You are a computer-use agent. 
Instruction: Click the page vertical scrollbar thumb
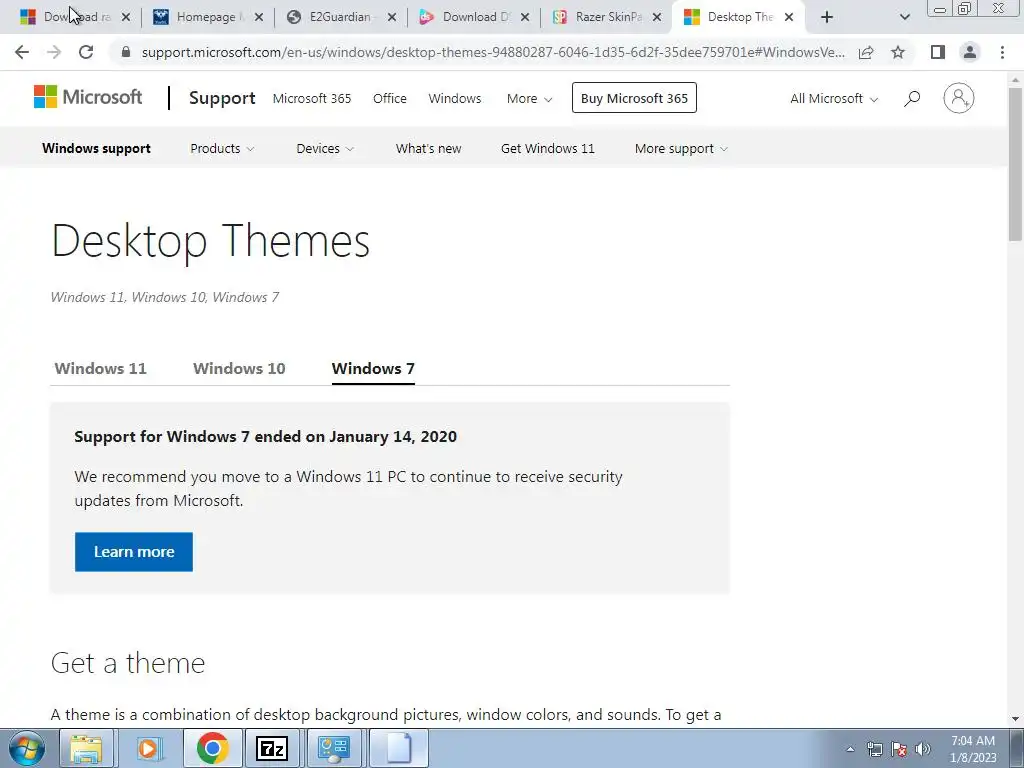[x=1015, y=163]
